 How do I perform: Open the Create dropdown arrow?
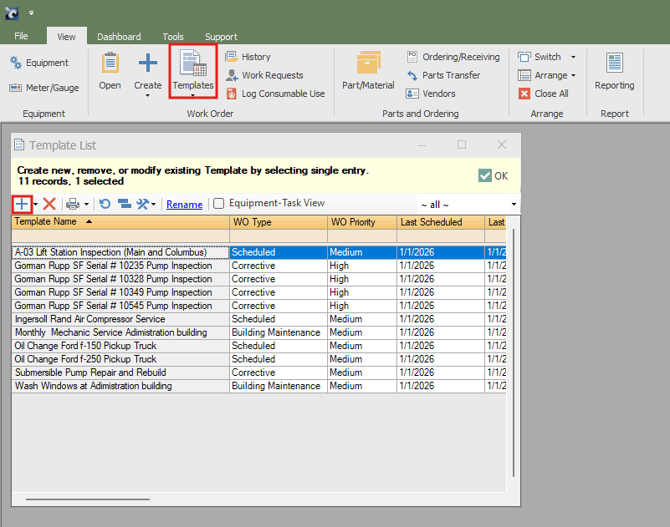(x=148, y=97)
